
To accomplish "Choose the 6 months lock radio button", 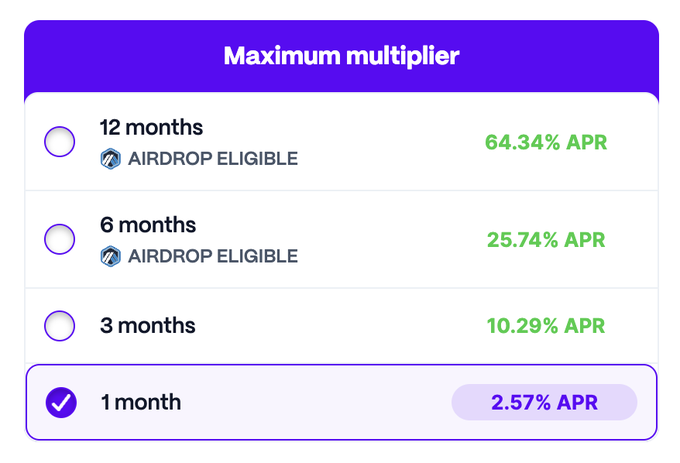I will pyautogui.click(x=60, y=239).
